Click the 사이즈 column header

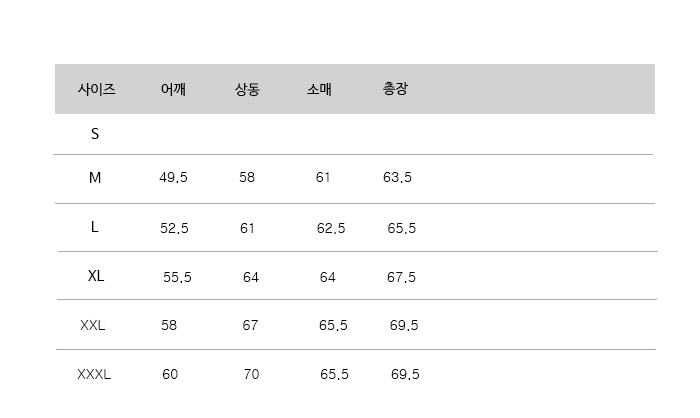pos(97,89)
